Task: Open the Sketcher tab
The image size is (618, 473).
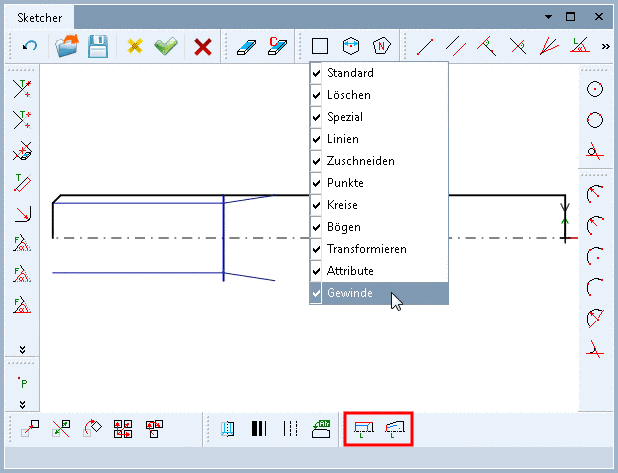Action: click(39, 18)
